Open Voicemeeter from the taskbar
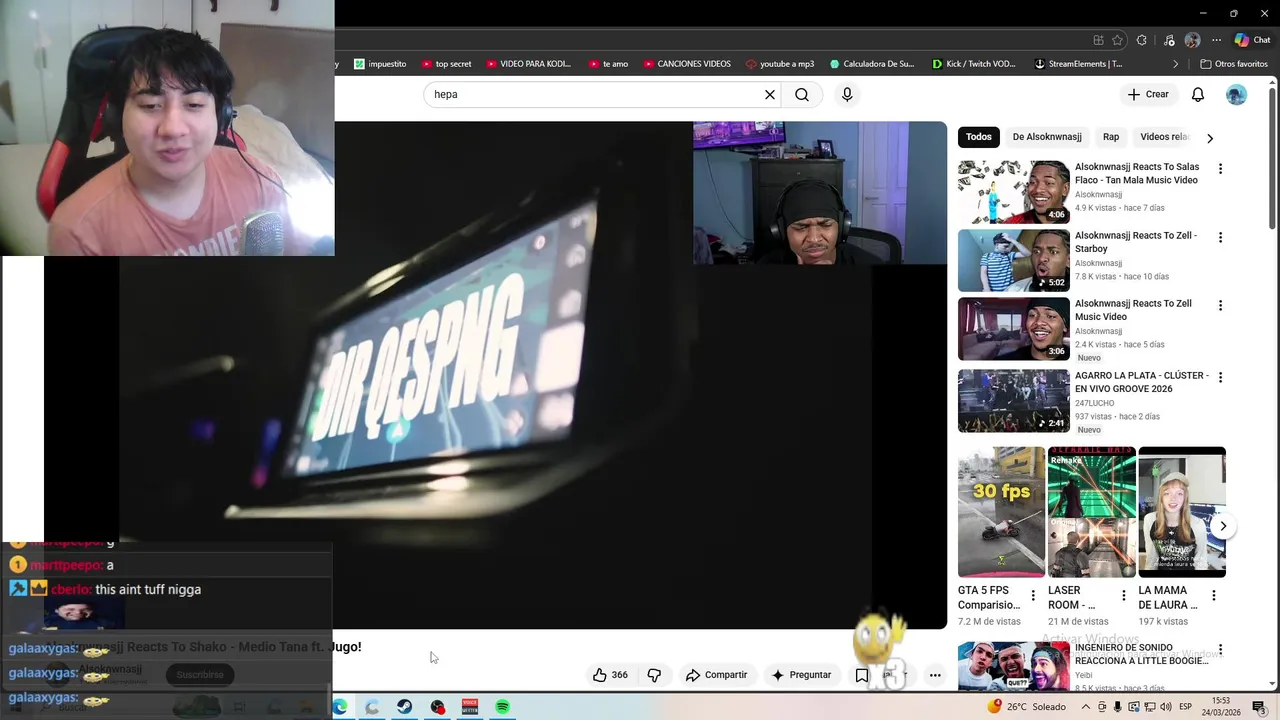 [470, 707]
